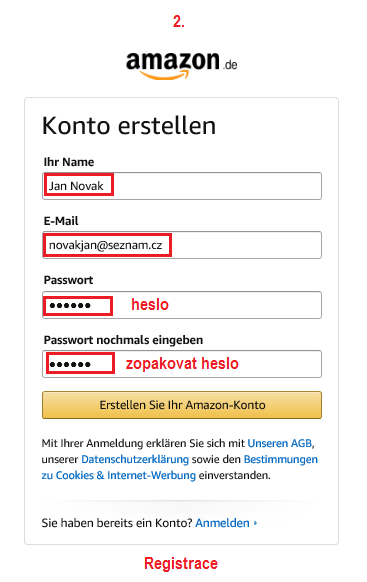Image resolution: width=367 pixels, height=582 pixels.
Task: Click the Ihr Name field label
Action: pyautogui.click(x=69, y=162)
